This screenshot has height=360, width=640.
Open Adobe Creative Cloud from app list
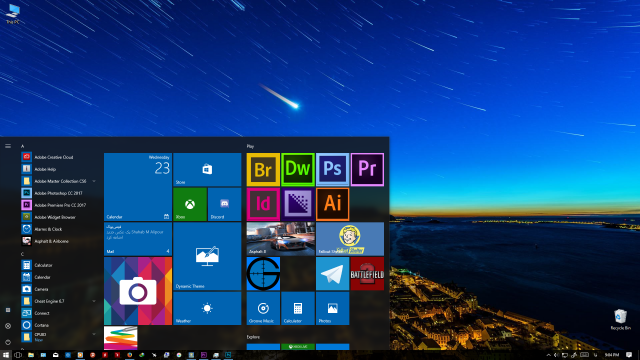pyautogui.click(x=59, y=157)
